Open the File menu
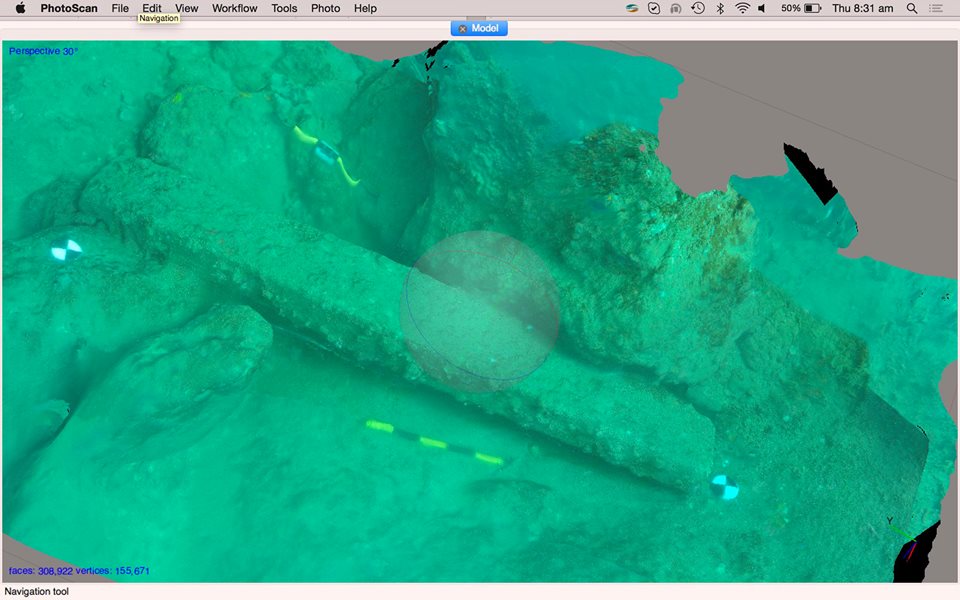The image size is (960, 600). coord(120,8)
